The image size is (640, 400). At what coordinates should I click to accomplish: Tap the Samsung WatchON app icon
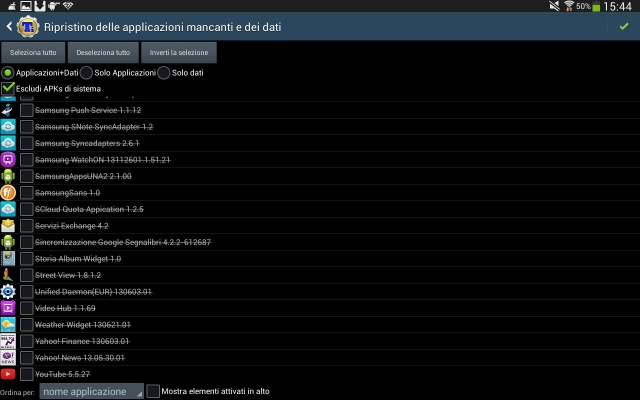pos(8,160)
